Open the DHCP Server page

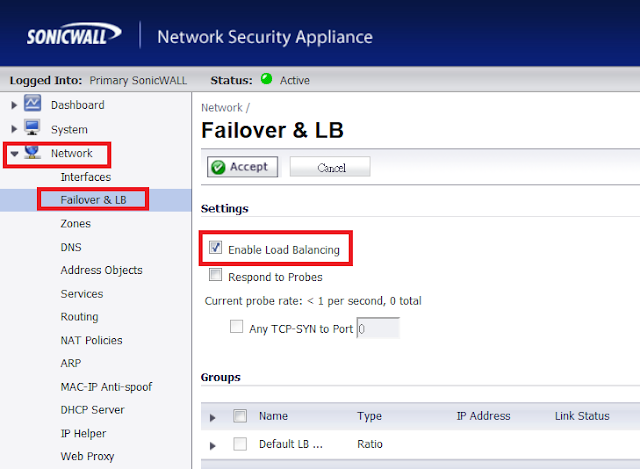93,410
